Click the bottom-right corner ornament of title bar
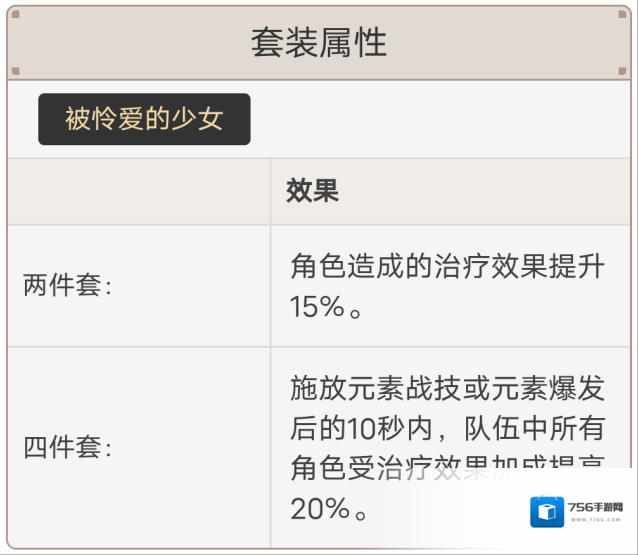 point(622,71)
